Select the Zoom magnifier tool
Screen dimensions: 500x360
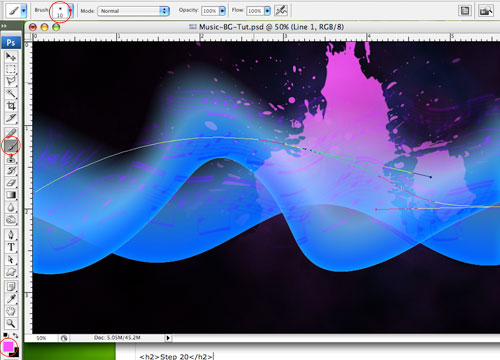tap(11, 323)
